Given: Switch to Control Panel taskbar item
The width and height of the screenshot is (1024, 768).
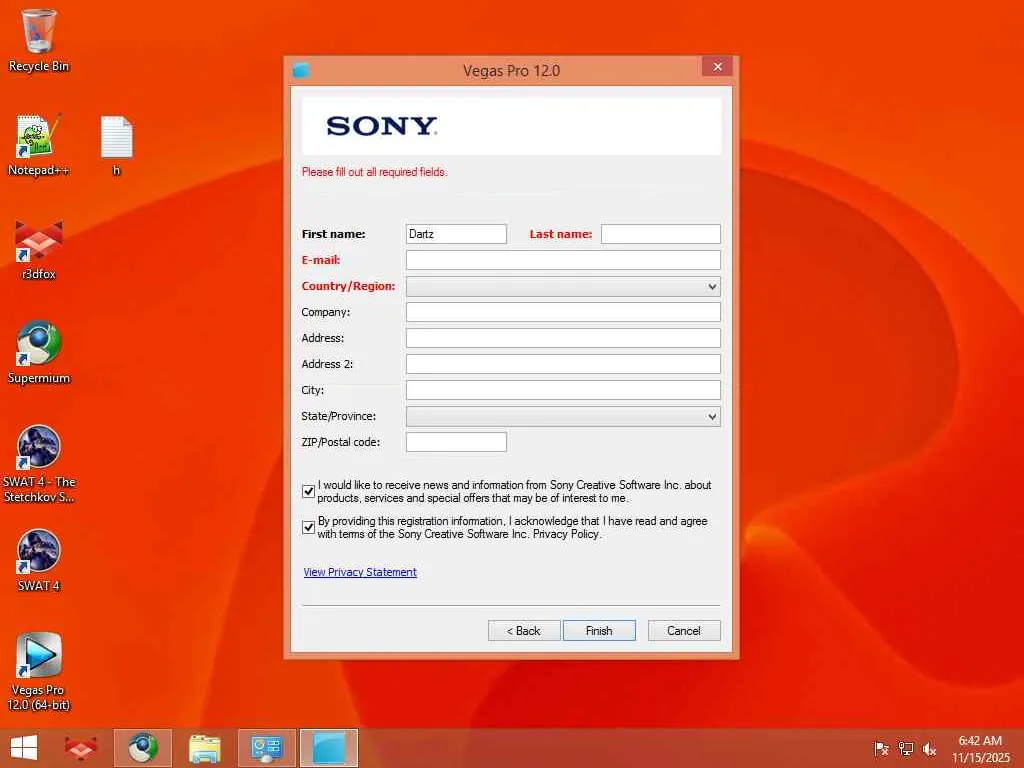Looking at the screenshot, I should click(266, 748).
